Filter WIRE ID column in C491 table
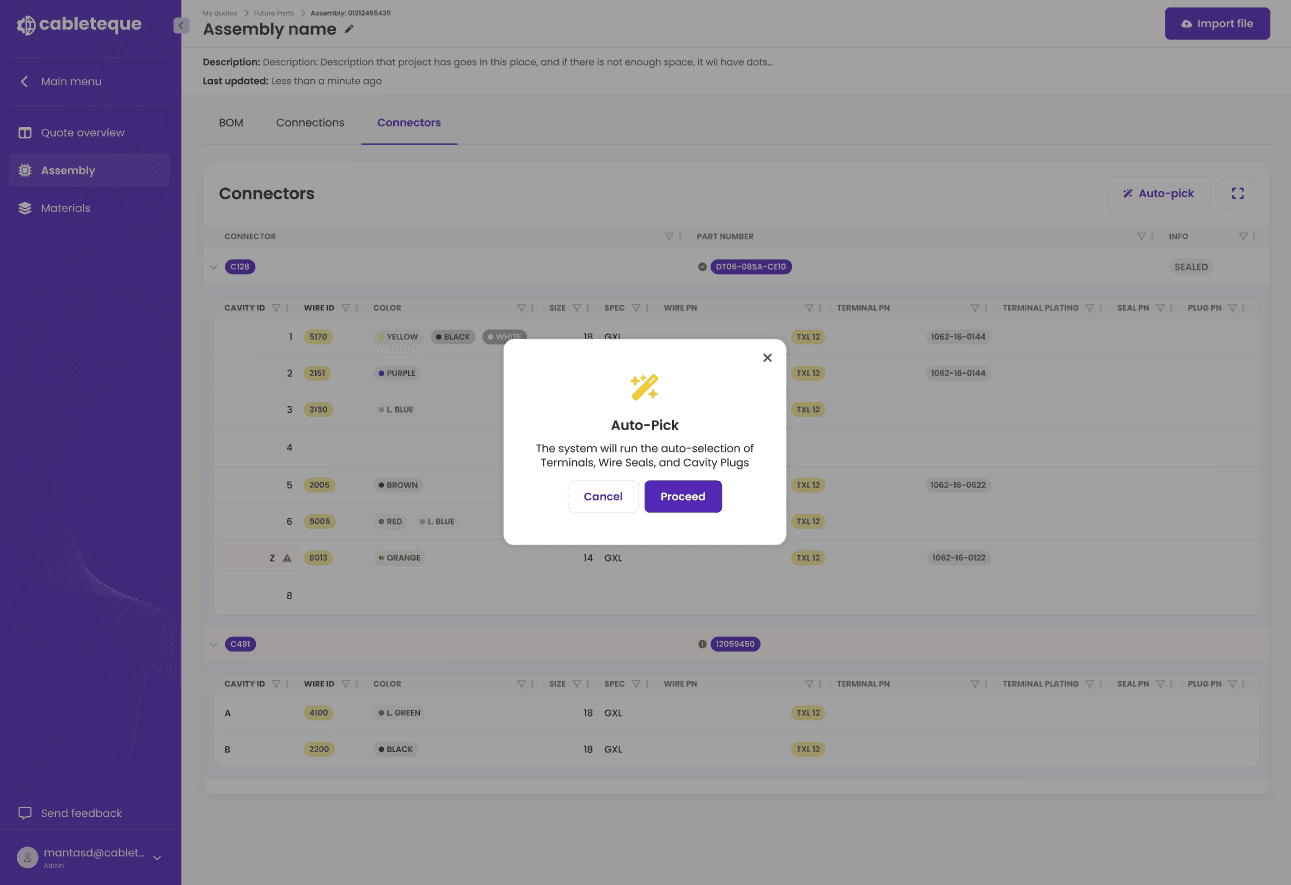1291x885 pixels. 345,684
